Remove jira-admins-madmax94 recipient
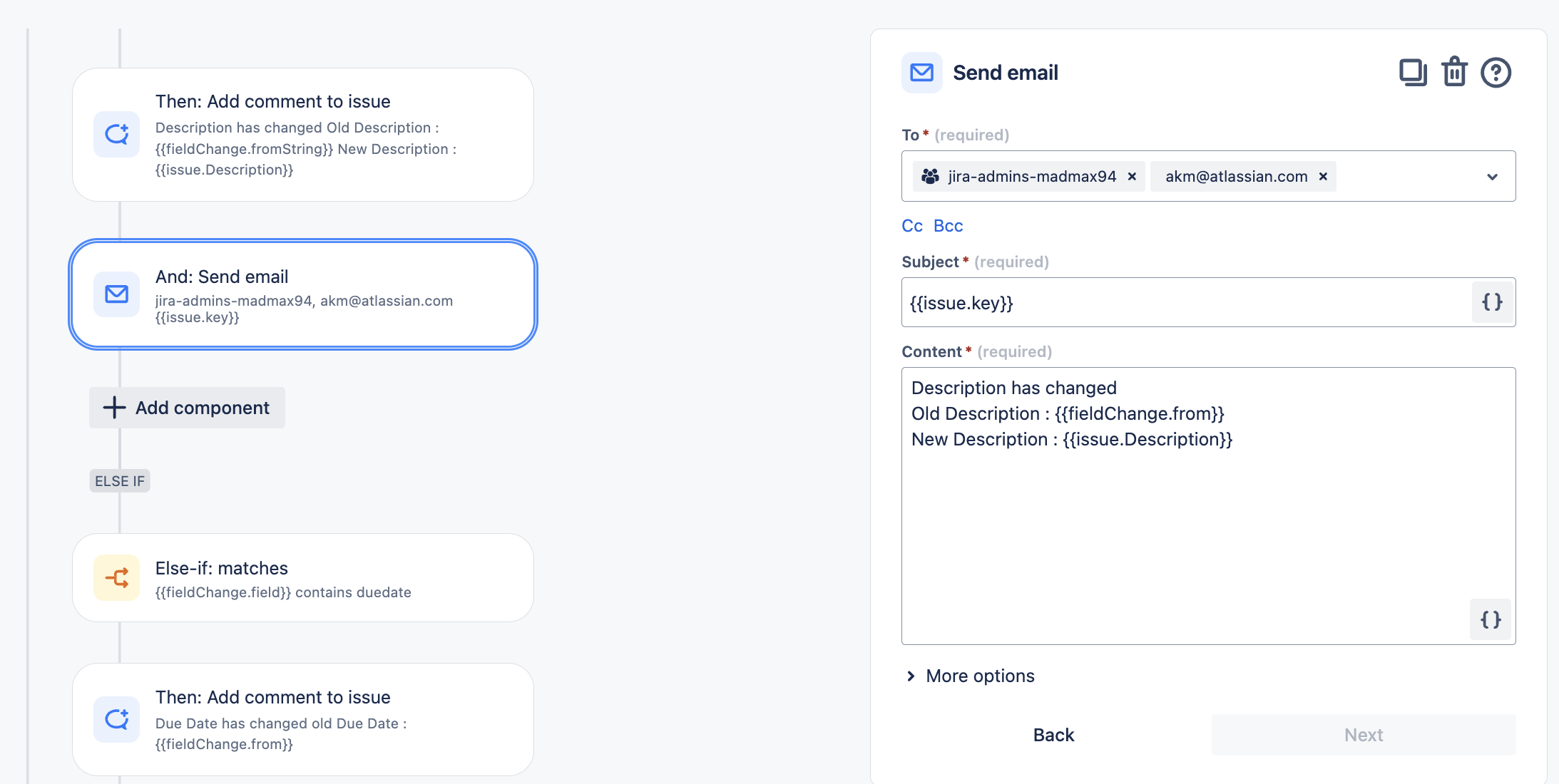This screenshot has width=1559, height=784. 1132,177
